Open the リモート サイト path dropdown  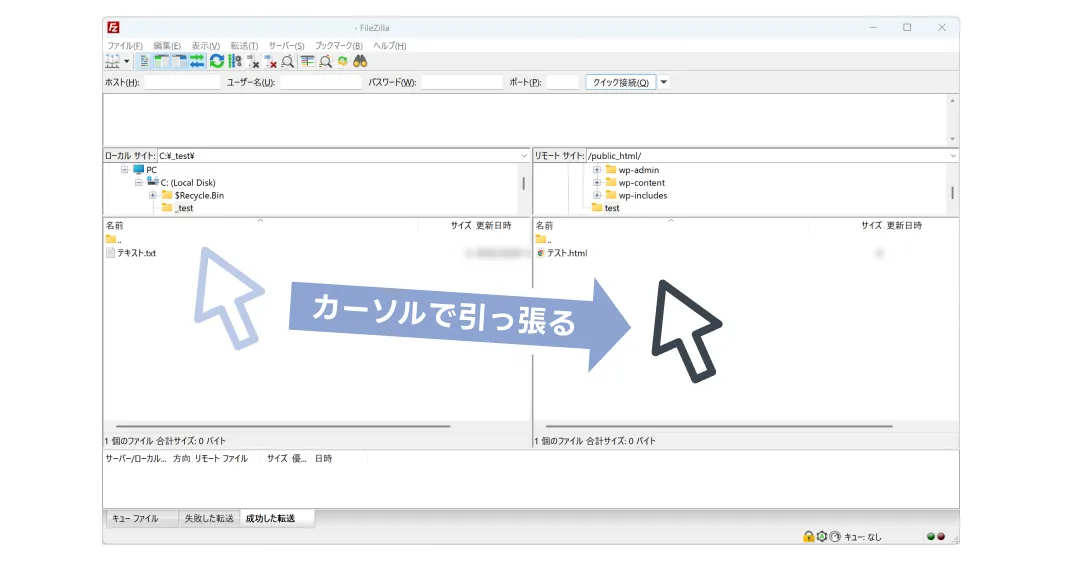(953, 156)
